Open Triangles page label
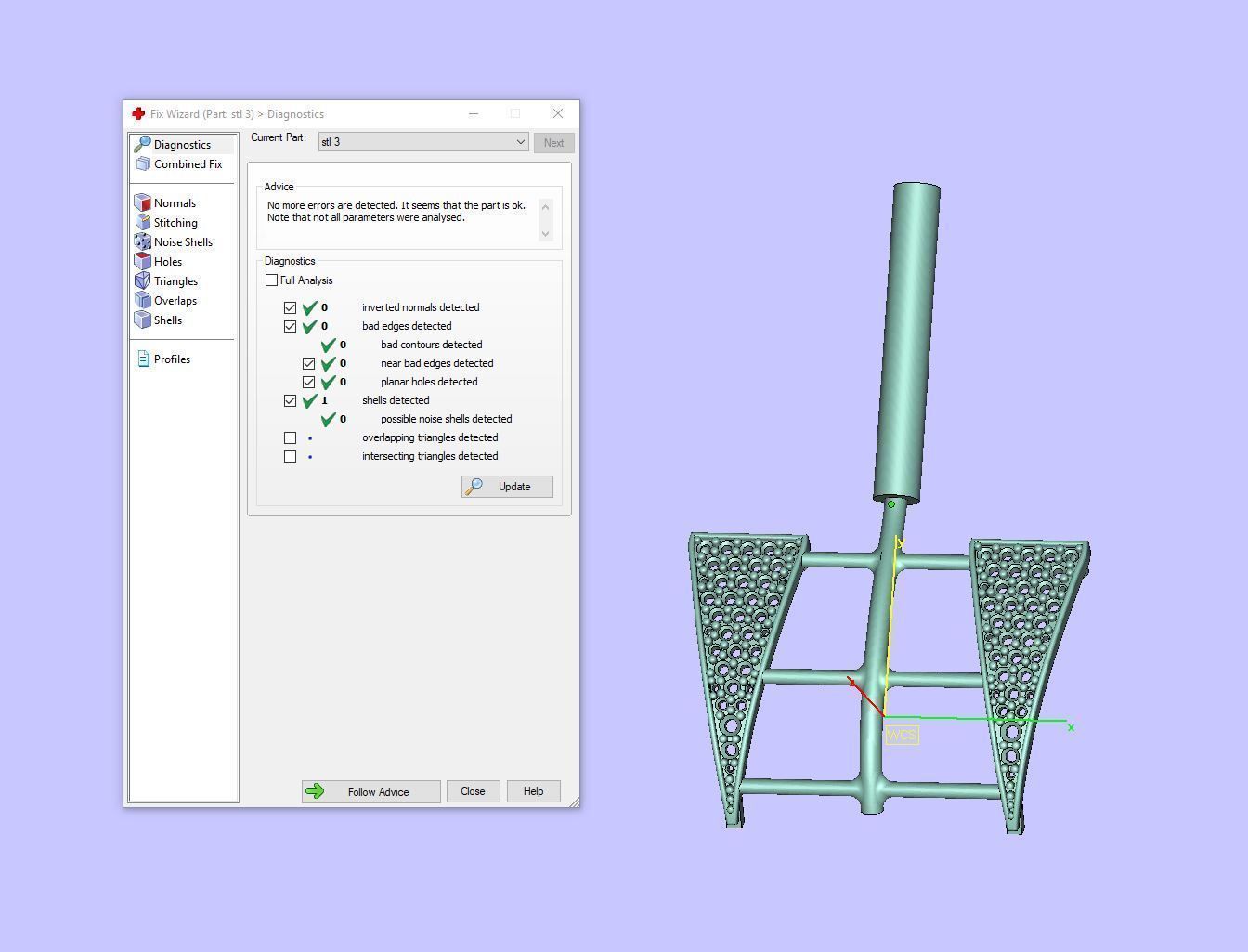1248x952 pixels. click(175, 281)
